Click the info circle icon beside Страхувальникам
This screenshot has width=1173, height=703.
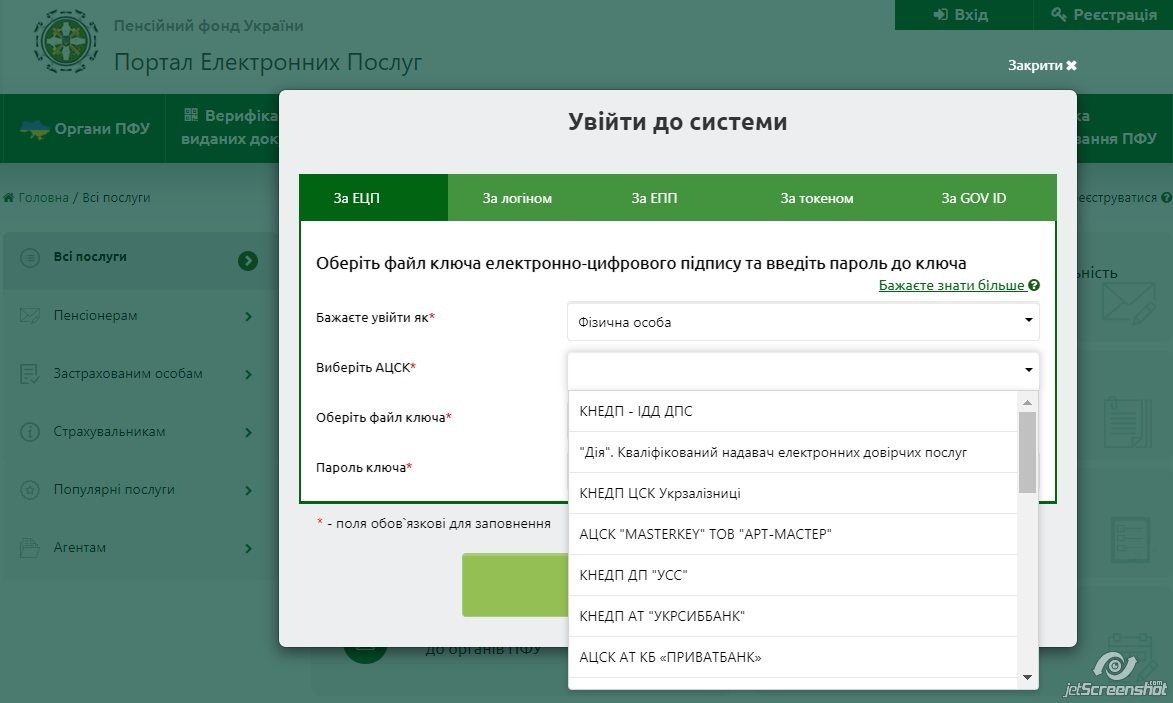coord(30,432)
